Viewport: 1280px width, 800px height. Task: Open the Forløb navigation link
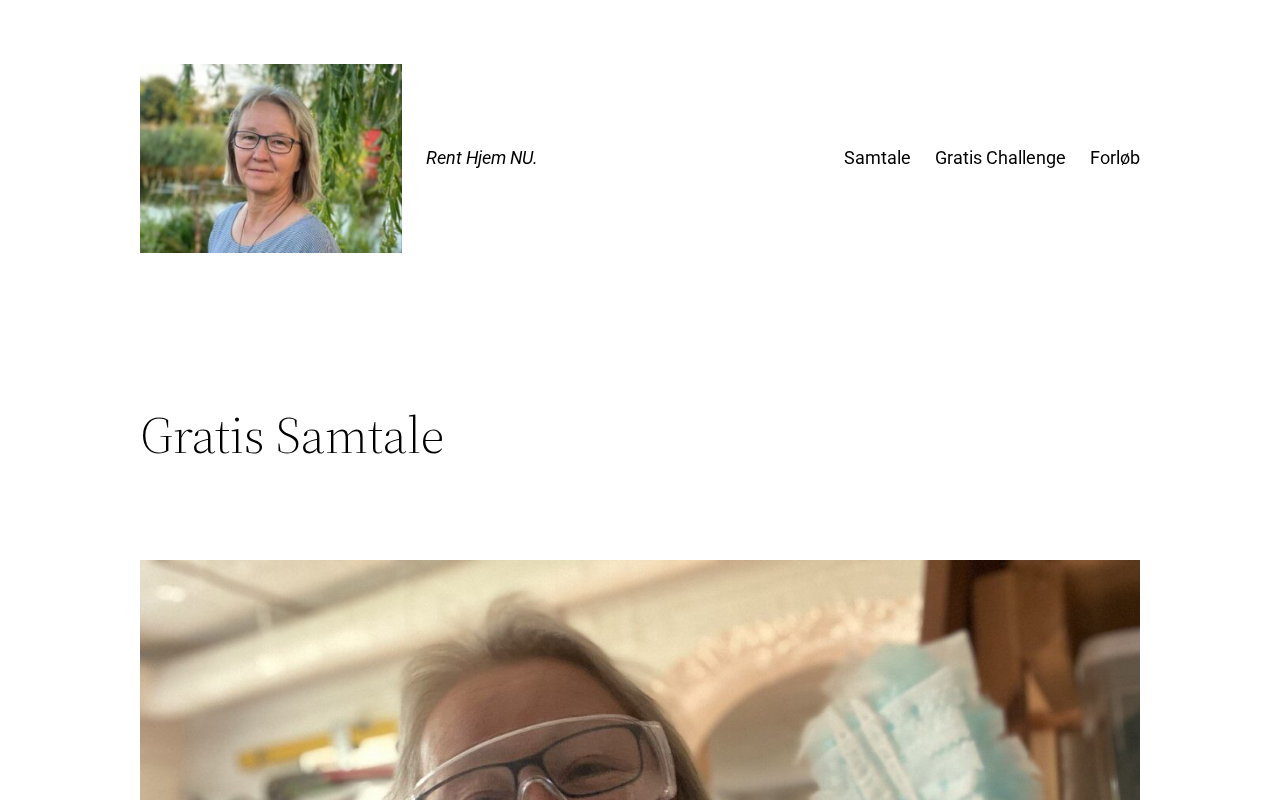coord(1115,158)
